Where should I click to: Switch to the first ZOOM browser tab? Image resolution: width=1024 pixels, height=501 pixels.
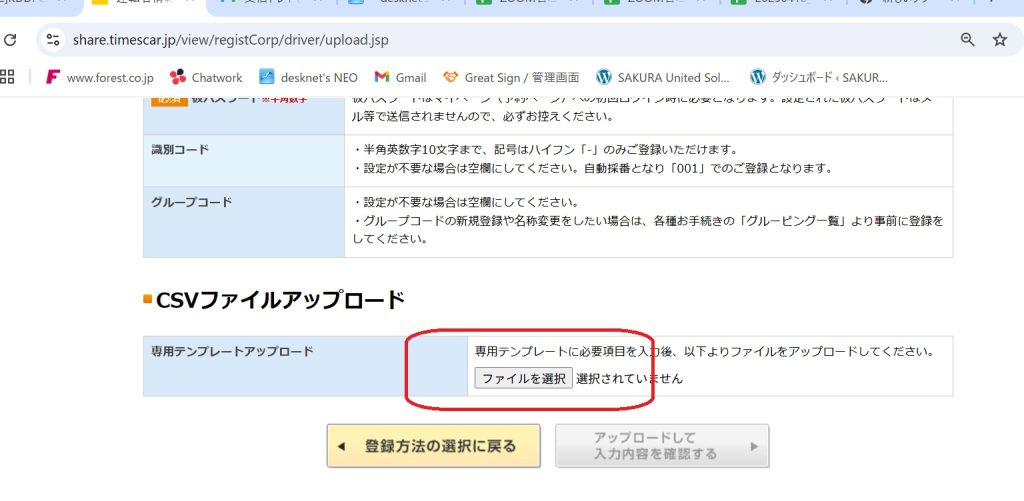click(x=525, y=4)
